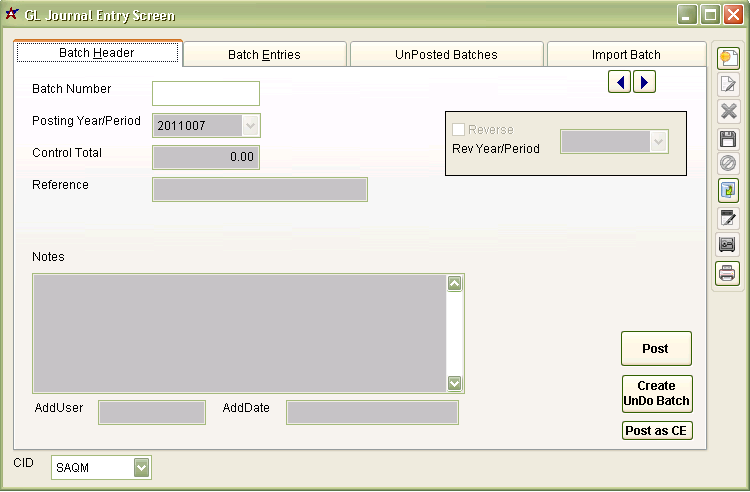This screenshot has width=750, height=492.
Task: Toggle the Reverse checkbox
Action: [459, 130]
